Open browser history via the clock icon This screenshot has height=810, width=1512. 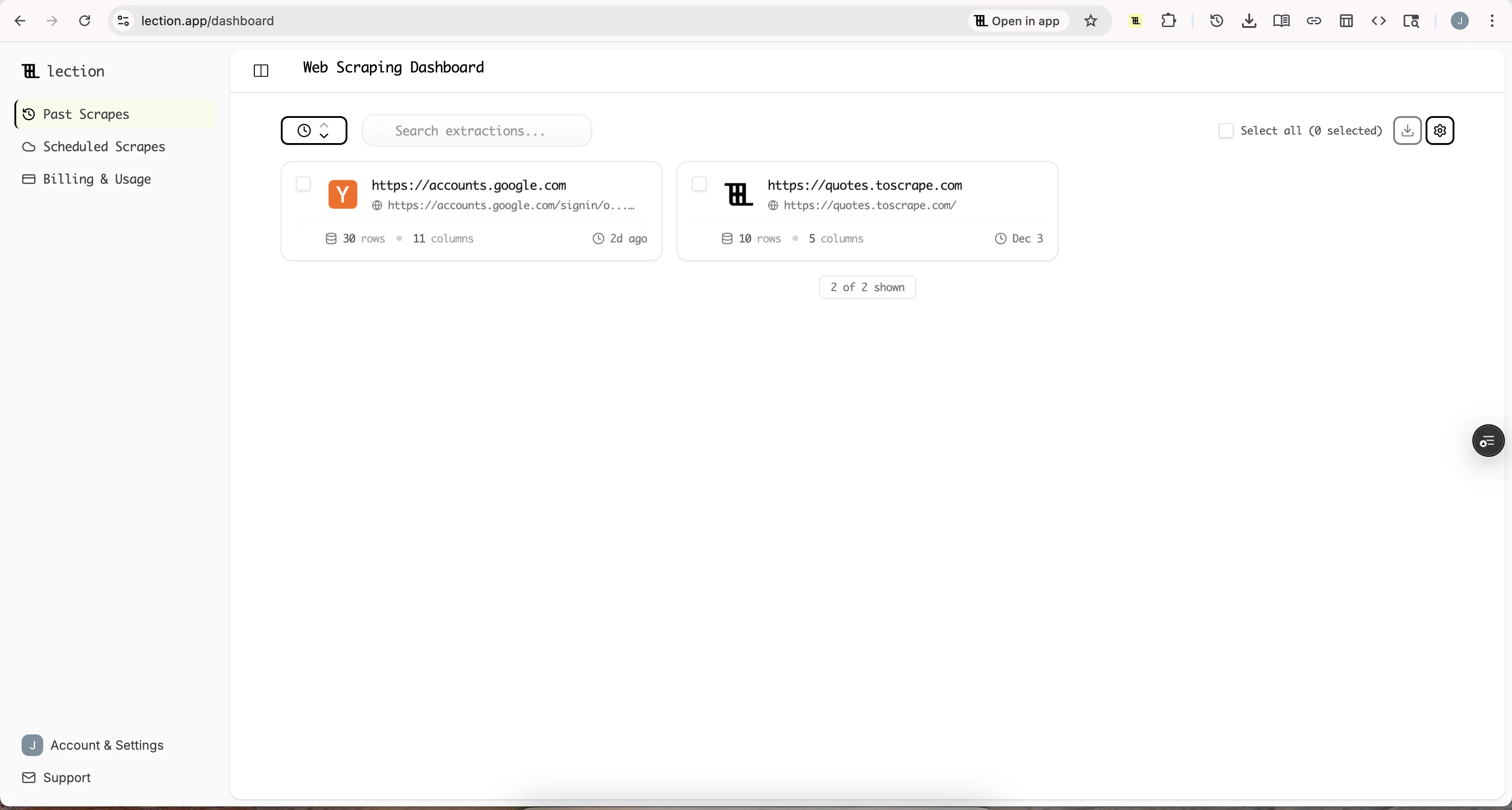pos(1215,21)
